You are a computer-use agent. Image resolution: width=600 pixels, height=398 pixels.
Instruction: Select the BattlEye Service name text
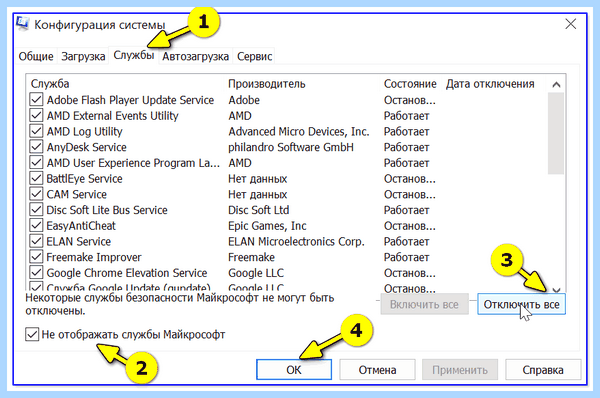(85, 178)
